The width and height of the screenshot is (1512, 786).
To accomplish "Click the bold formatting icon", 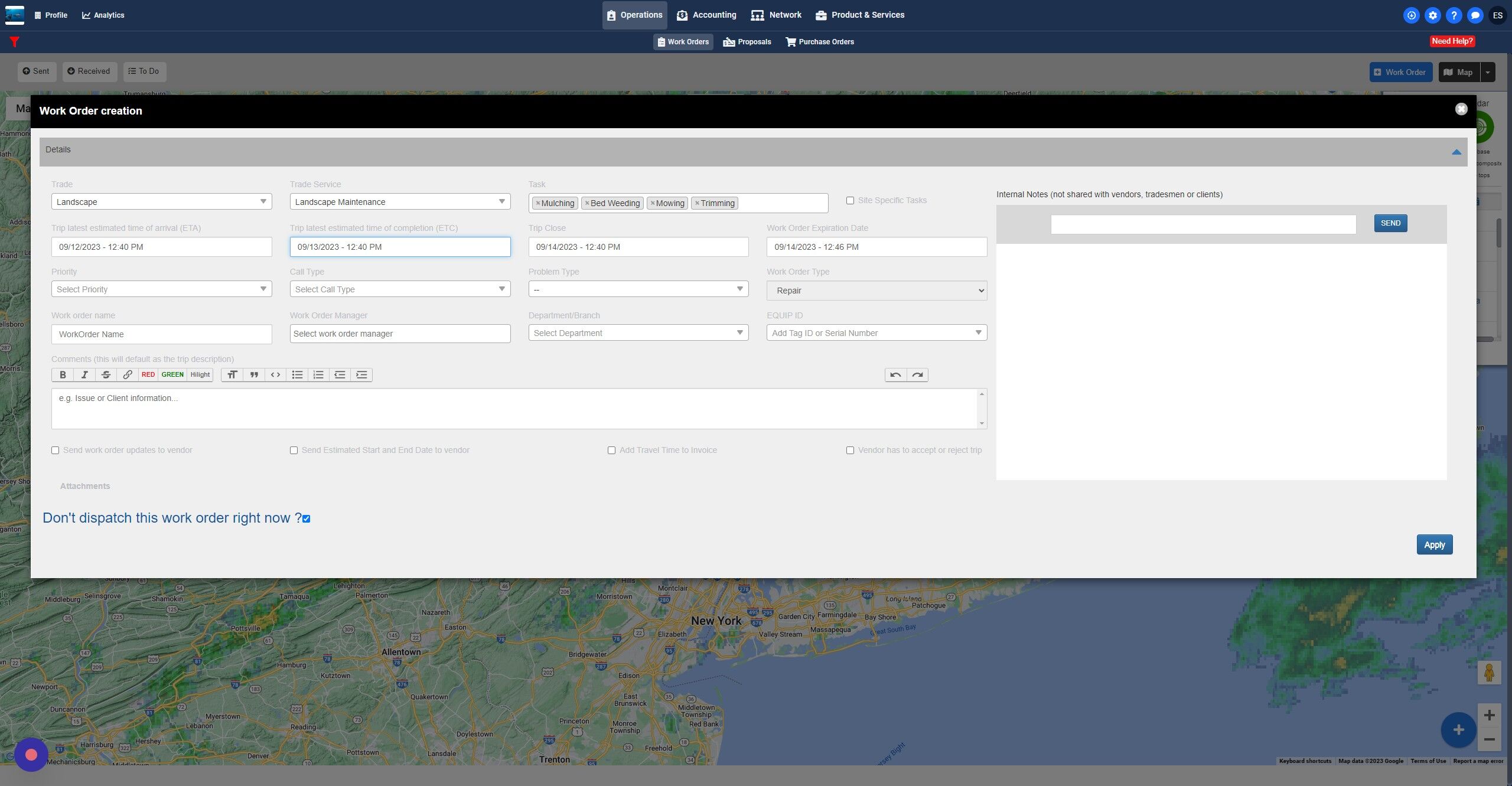I will click(x=63, y=374).
